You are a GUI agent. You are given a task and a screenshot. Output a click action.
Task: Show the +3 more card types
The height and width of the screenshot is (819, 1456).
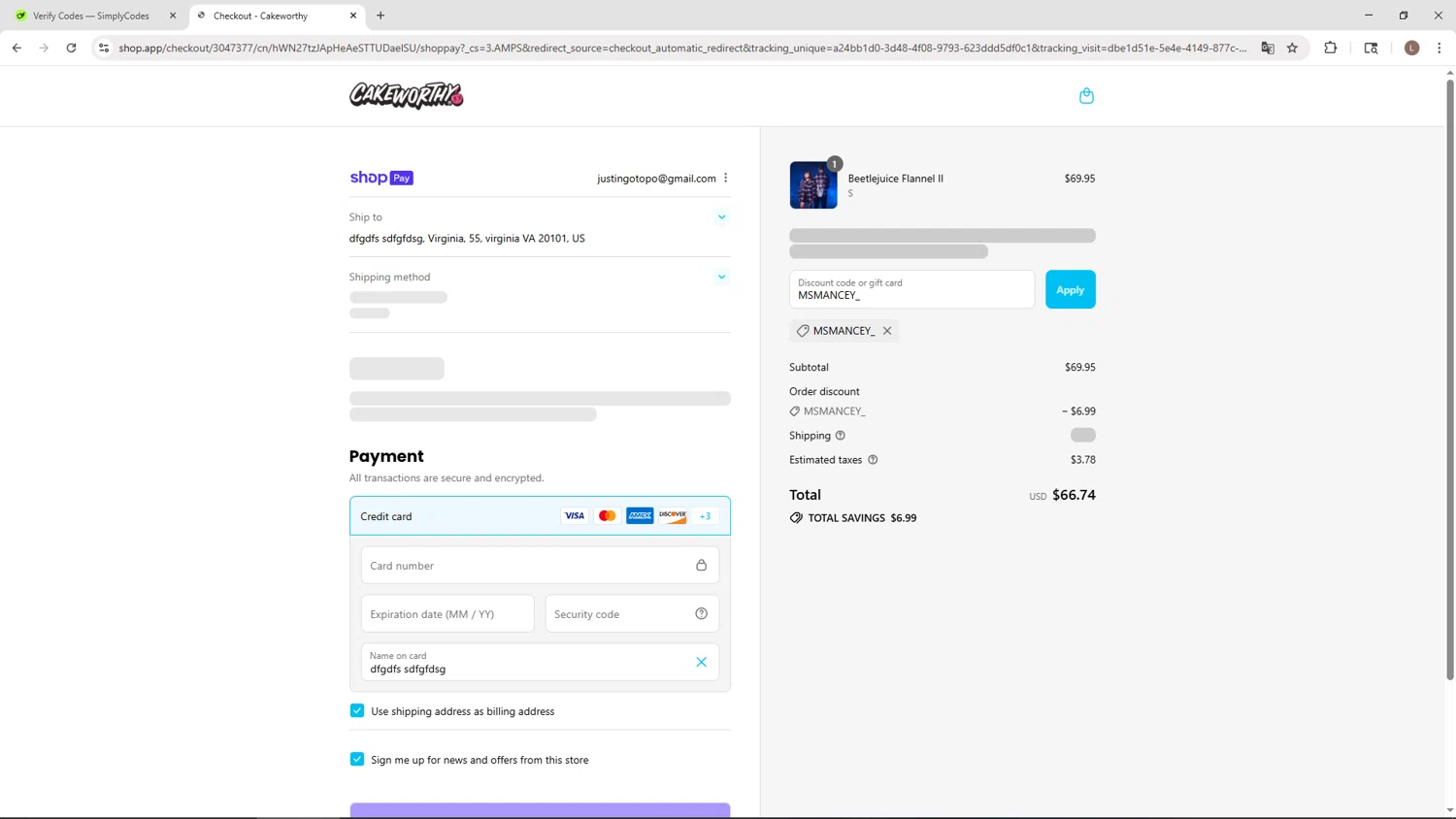pos(706,515)
